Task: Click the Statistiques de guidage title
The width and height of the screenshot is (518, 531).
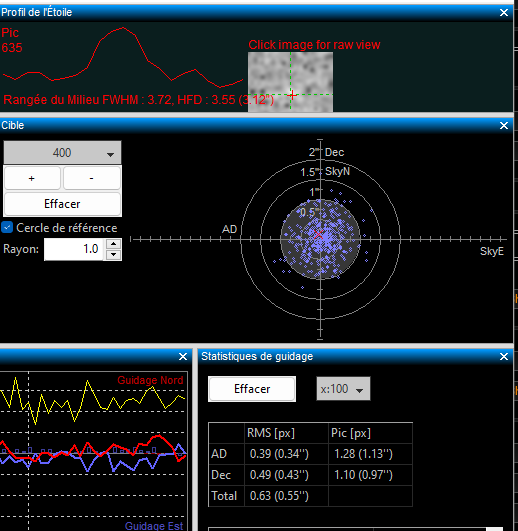Action: (x=257, y=356)
